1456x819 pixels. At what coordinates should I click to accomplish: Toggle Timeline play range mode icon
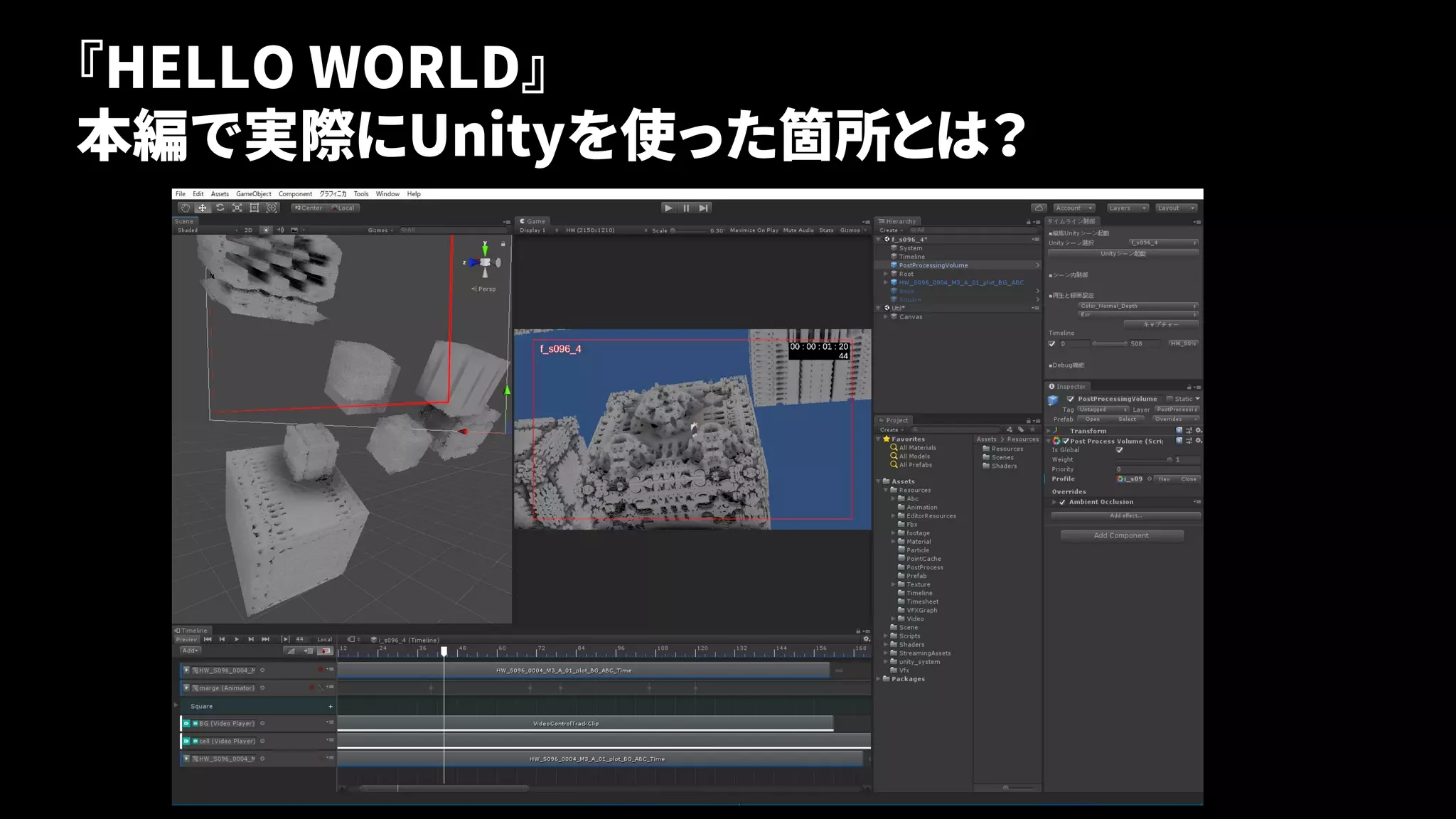[x=285, y=639]
